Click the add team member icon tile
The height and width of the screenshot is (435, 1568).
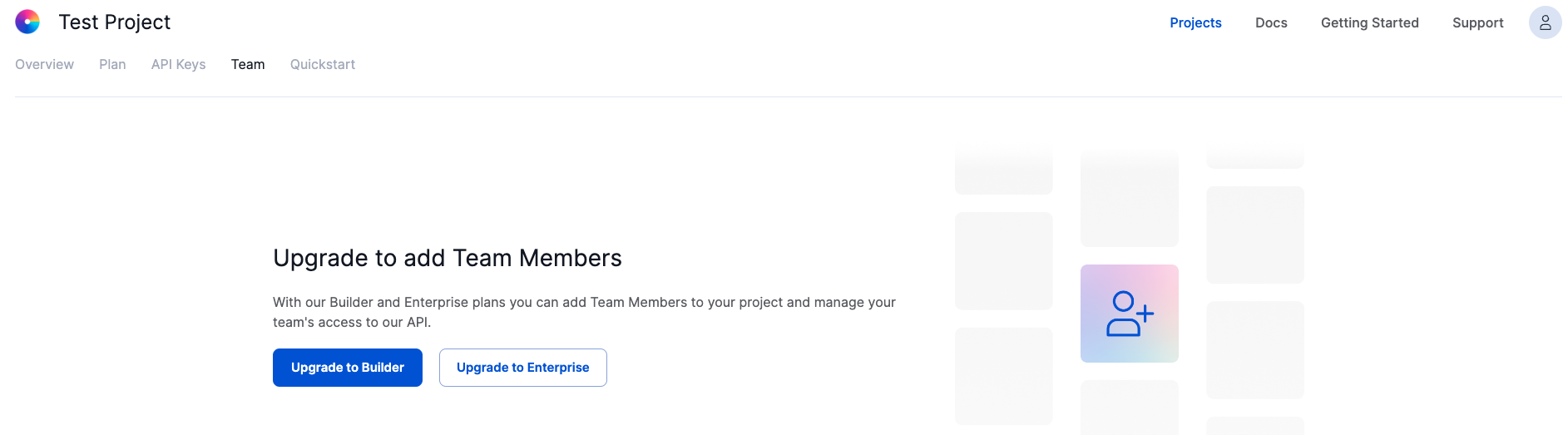click(1129, 314)
